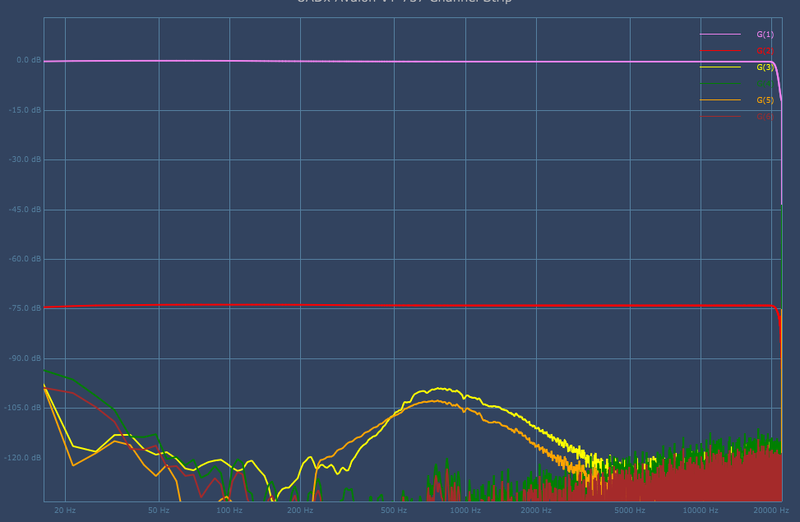Click the 1000 Hz frequency label
The image size is (800, 522).
pos(465,510)
